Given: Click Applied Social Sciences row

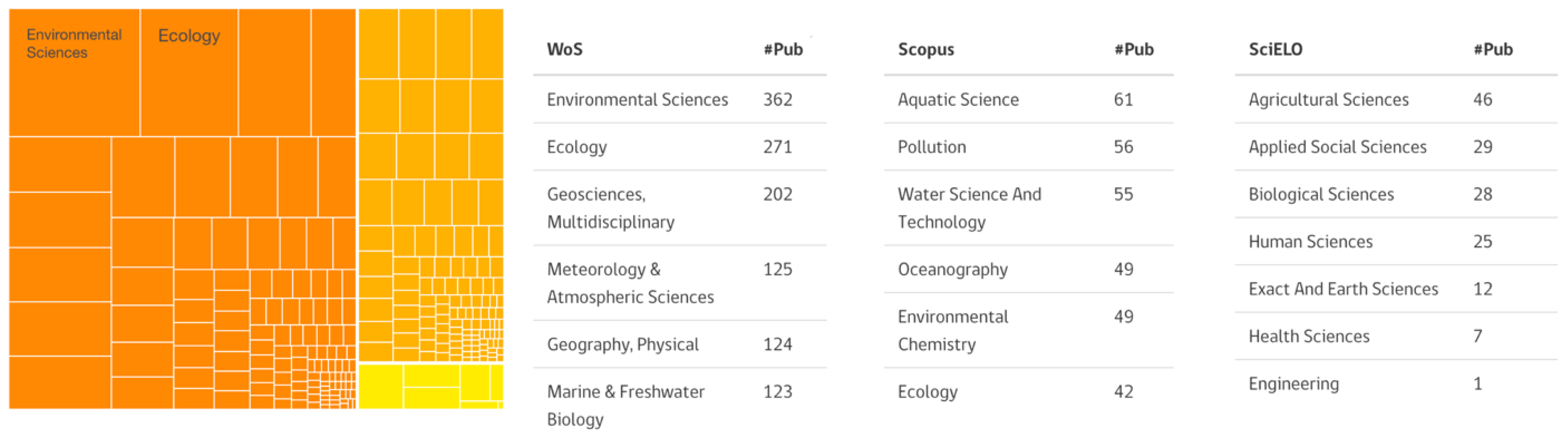Looking at the screenshot, I should tap(1337, 147).
